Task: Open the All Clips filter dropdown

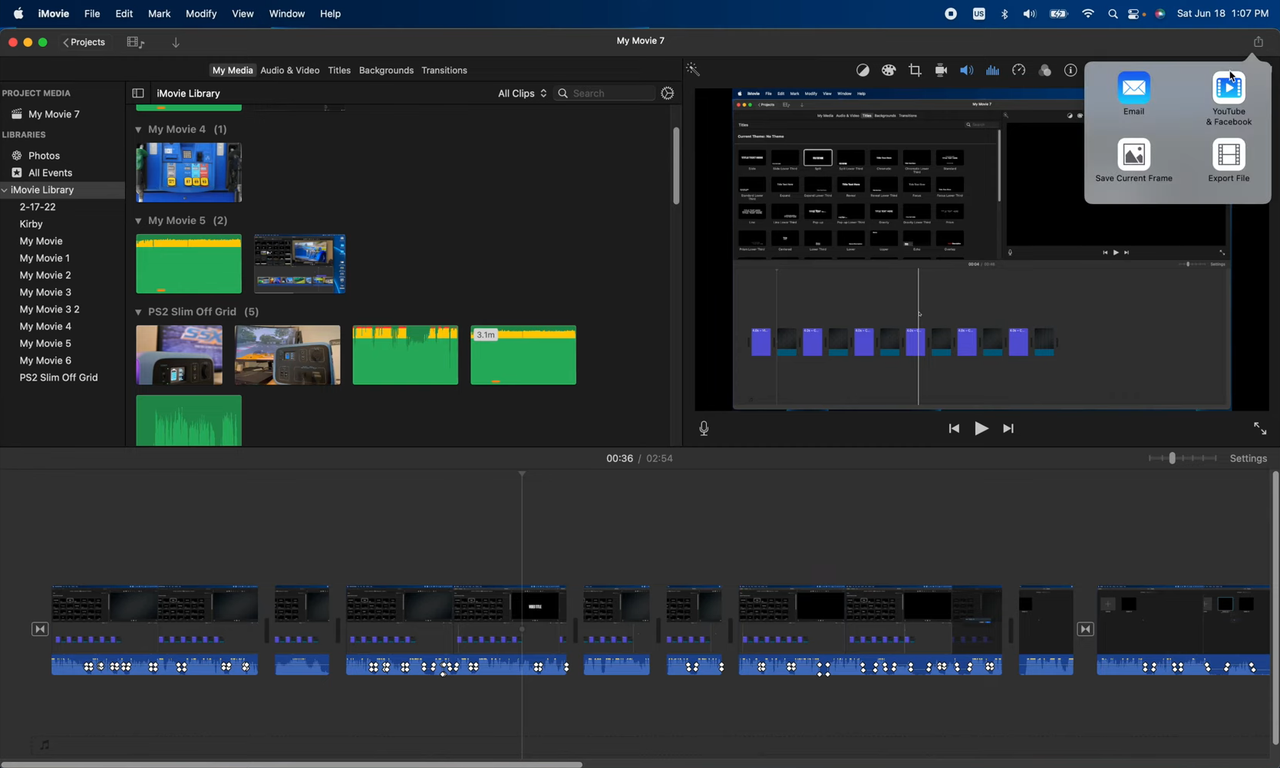Action: pos(520,93)
